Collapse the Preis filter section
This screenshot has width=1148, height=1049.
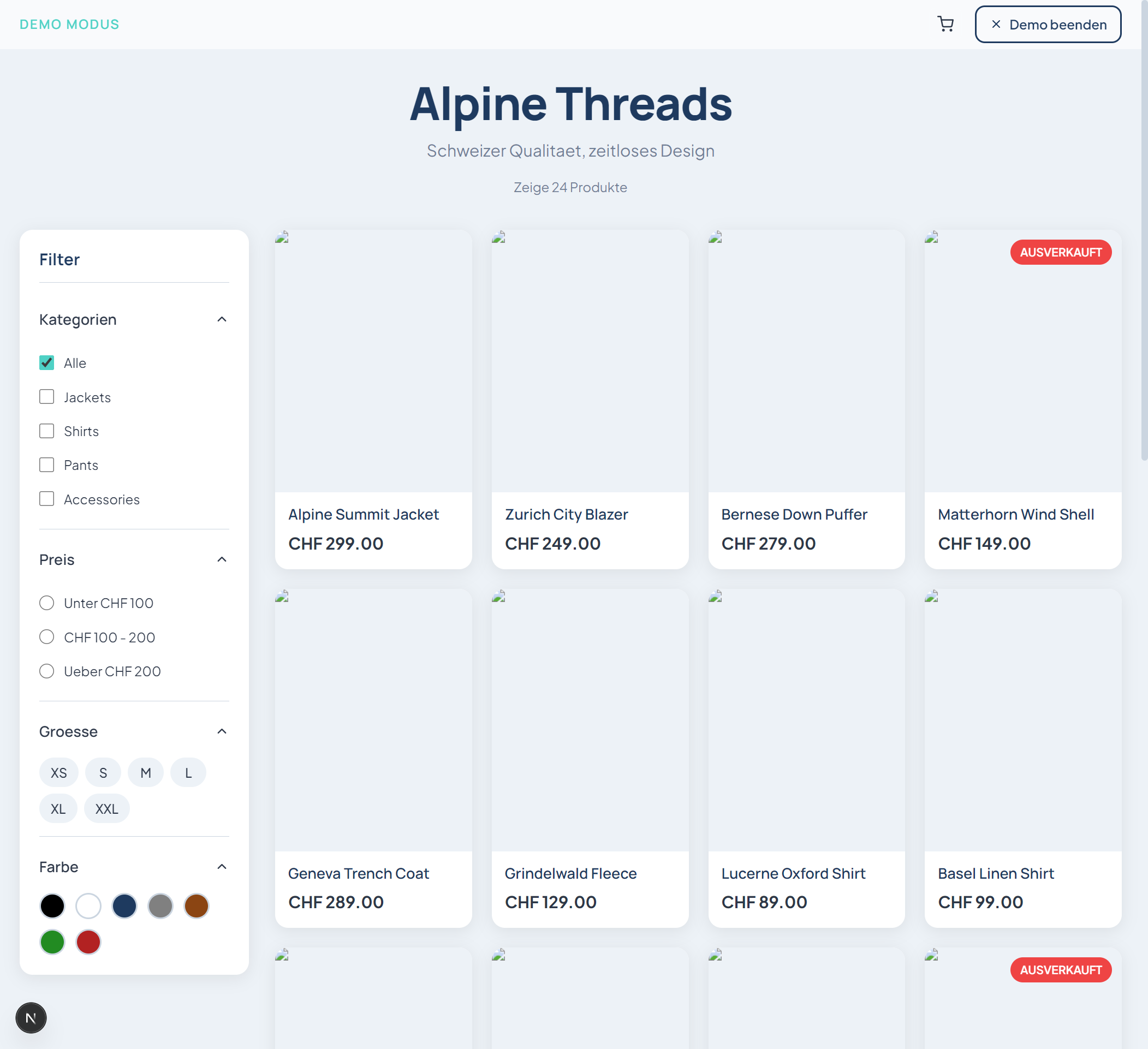pos(222,559)
